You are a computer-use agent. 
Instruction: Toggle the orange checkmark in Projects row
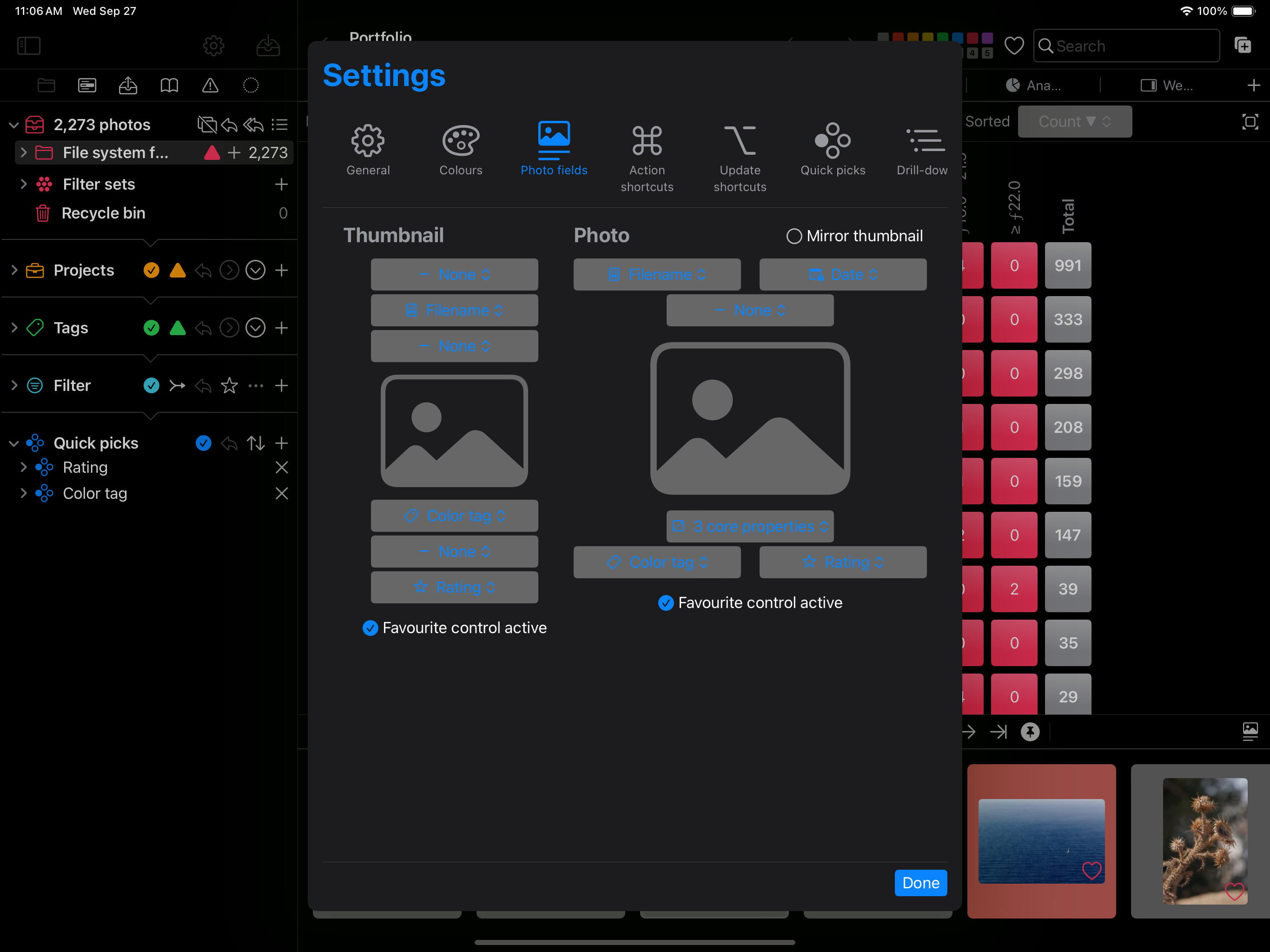pos(152,271)
